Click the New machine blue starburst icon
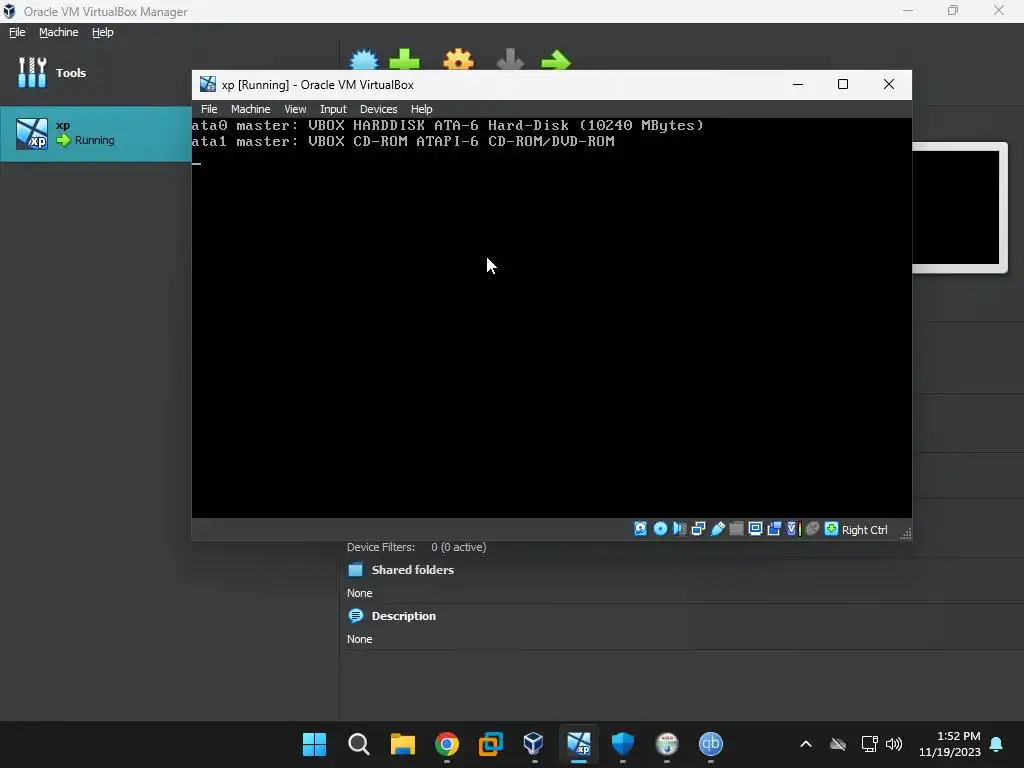The height and width of the screenshot is (768, 1024). click(364, 59)
